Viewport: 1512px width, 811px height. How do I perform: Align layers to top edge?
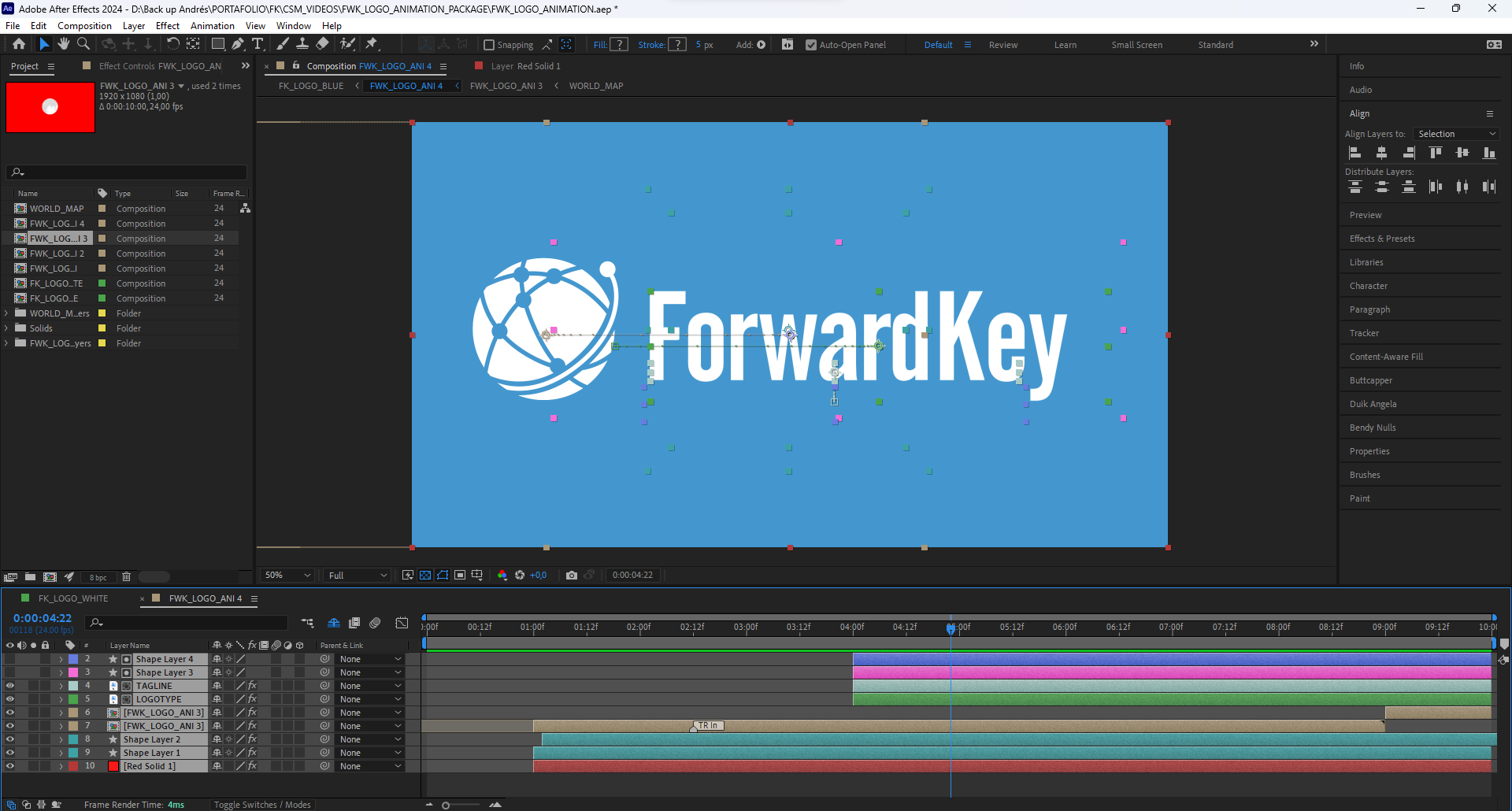[x=1436, y=153]
